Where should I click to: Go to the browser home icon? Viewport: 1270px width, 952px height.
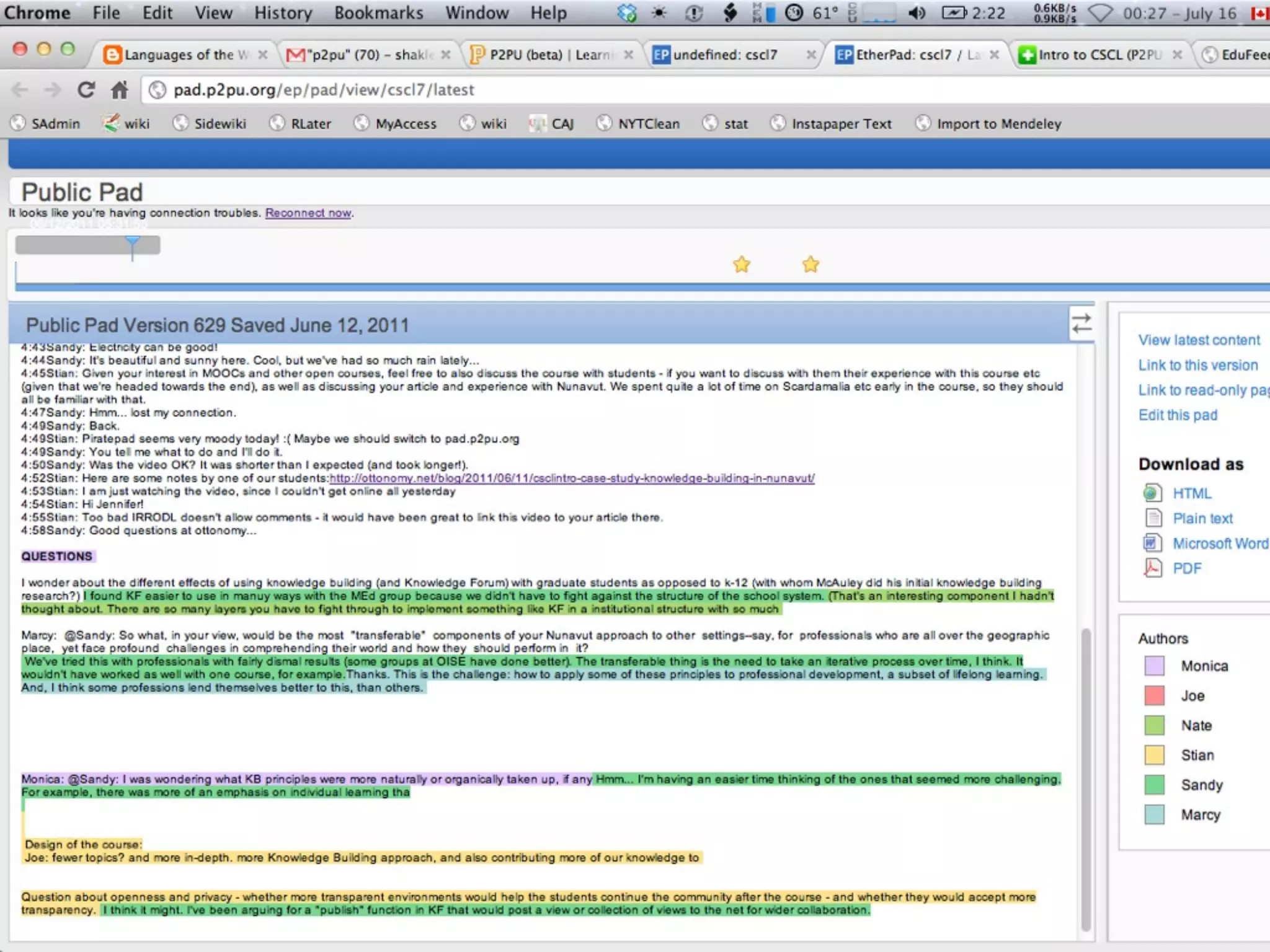pos(119,90)
